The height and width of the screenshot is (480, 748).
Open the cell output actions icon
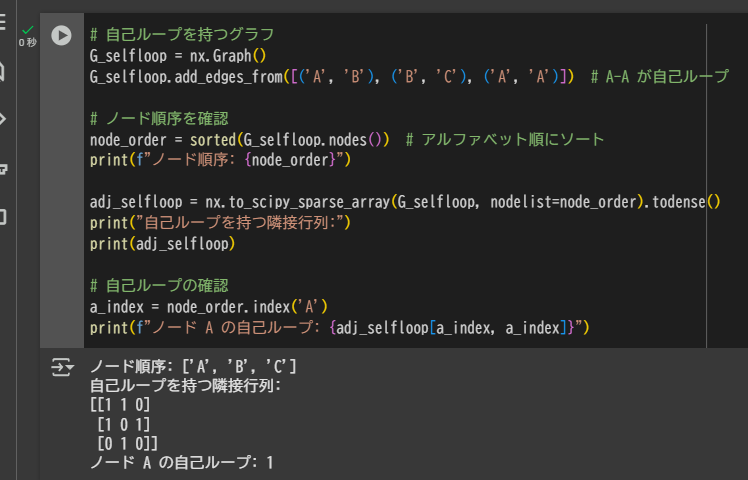pyautogui.click(x=62, y=367)
